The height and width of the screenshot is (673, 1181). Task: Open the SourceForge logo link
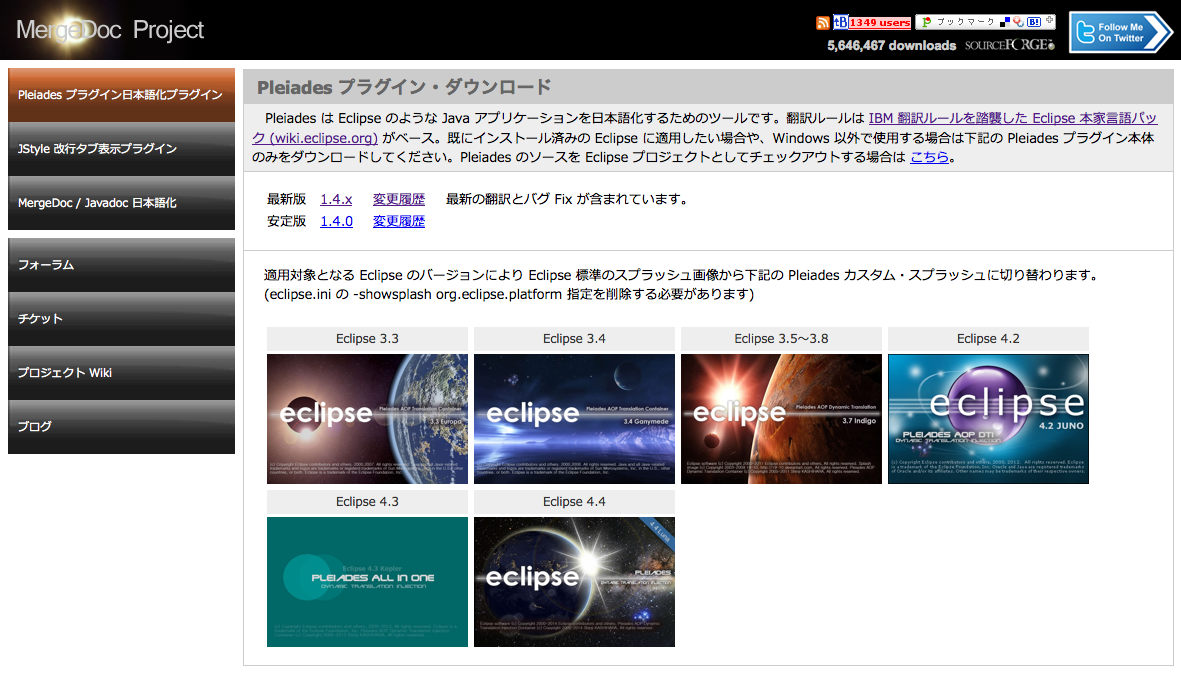tap(1010, 44)
